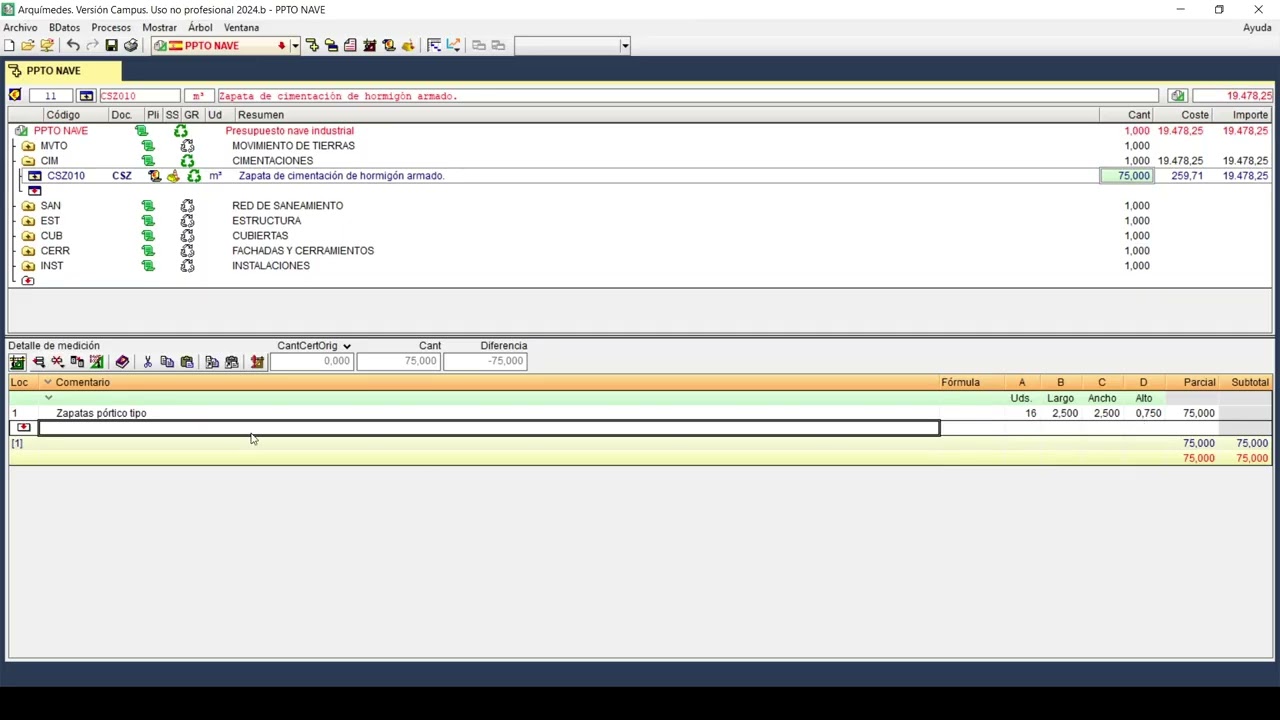1280x720 pixels.
Task: Click the green Pli icon in the CUB row
Action: 148,236
